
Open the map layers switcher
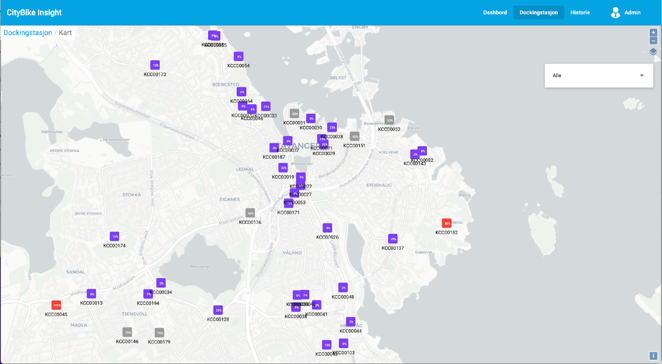[653, 52]
